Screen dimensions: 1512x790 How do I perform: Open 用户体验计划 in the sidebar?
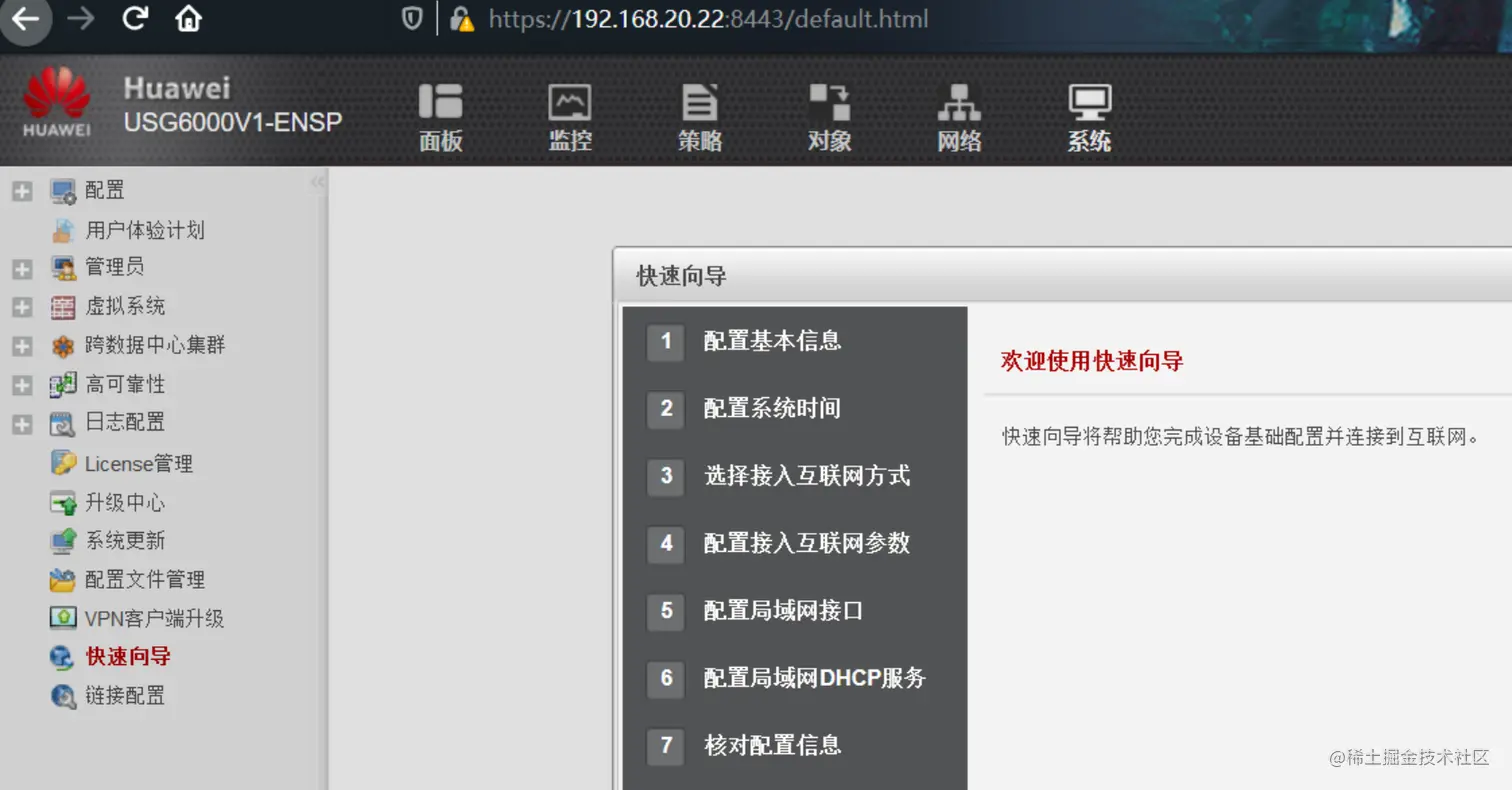tap(145, 230)
